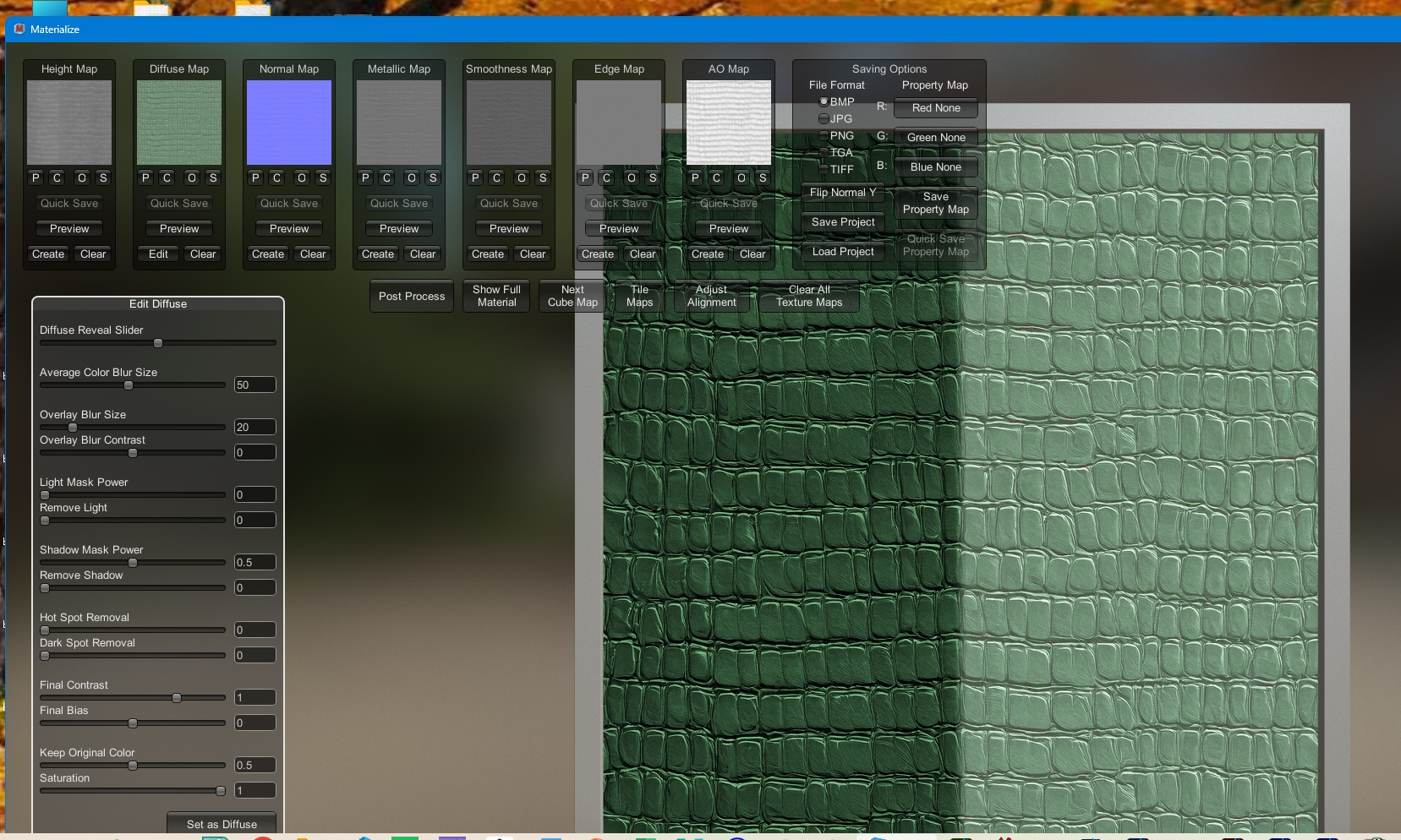Open the Red None channel selector
The width and height of the screenshot is (1401, 840).
pyautogui.click(x=935, y=108)
